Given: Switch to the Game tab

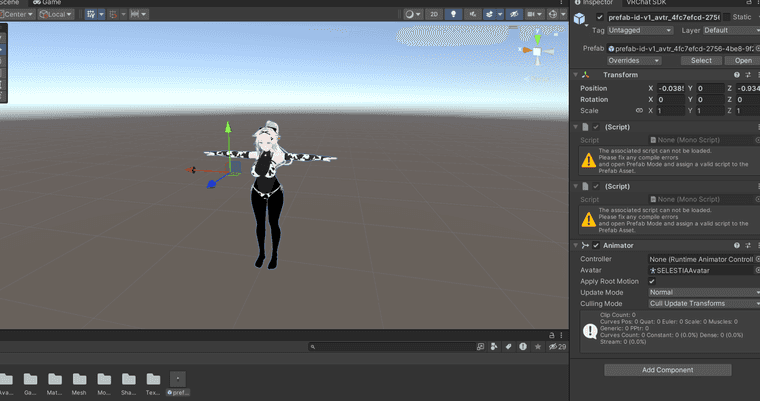Looking at the screenshot, I should coord(47,2).
